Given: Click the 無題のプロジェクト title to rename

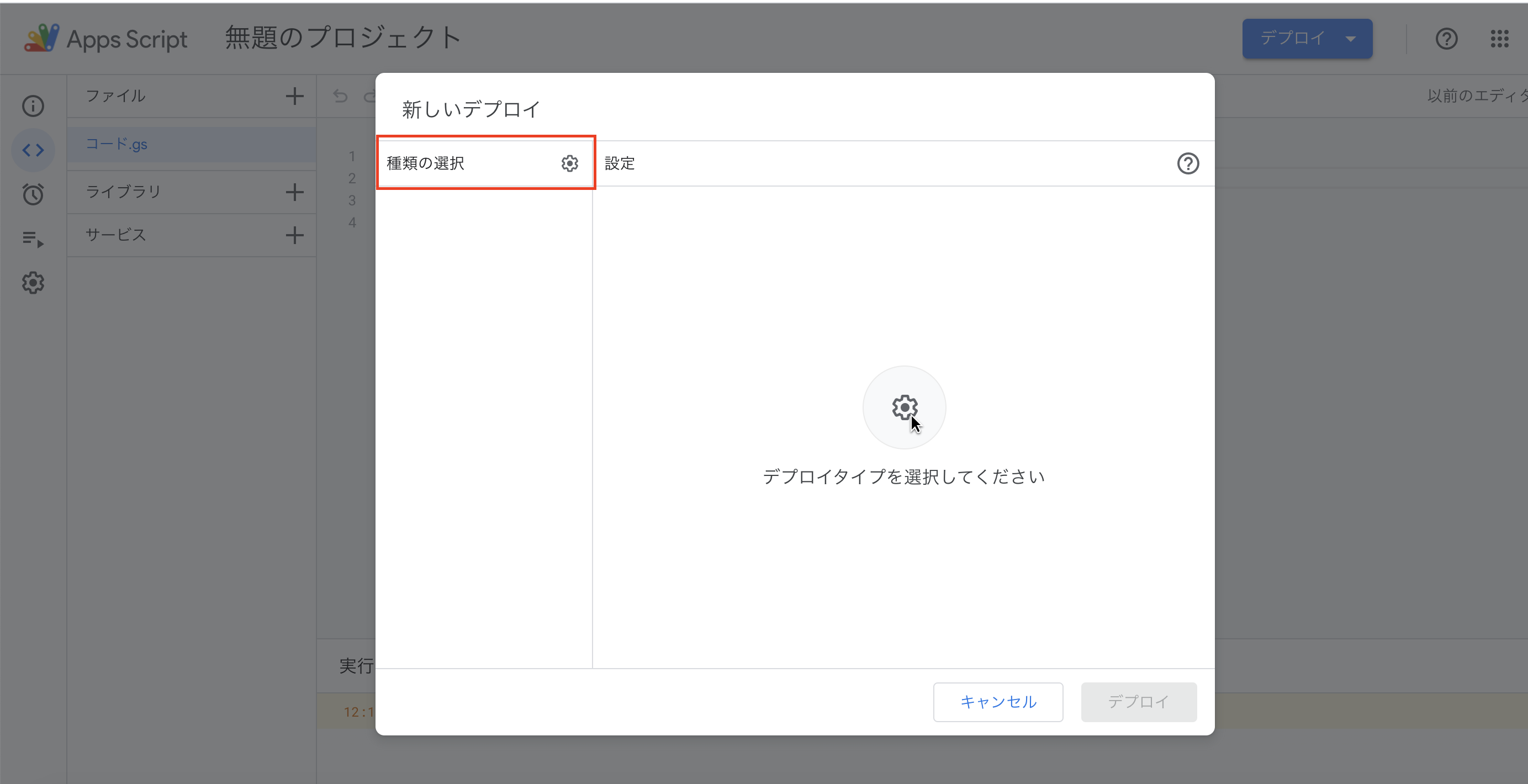Looking at the screenshot, I should 342,38.
